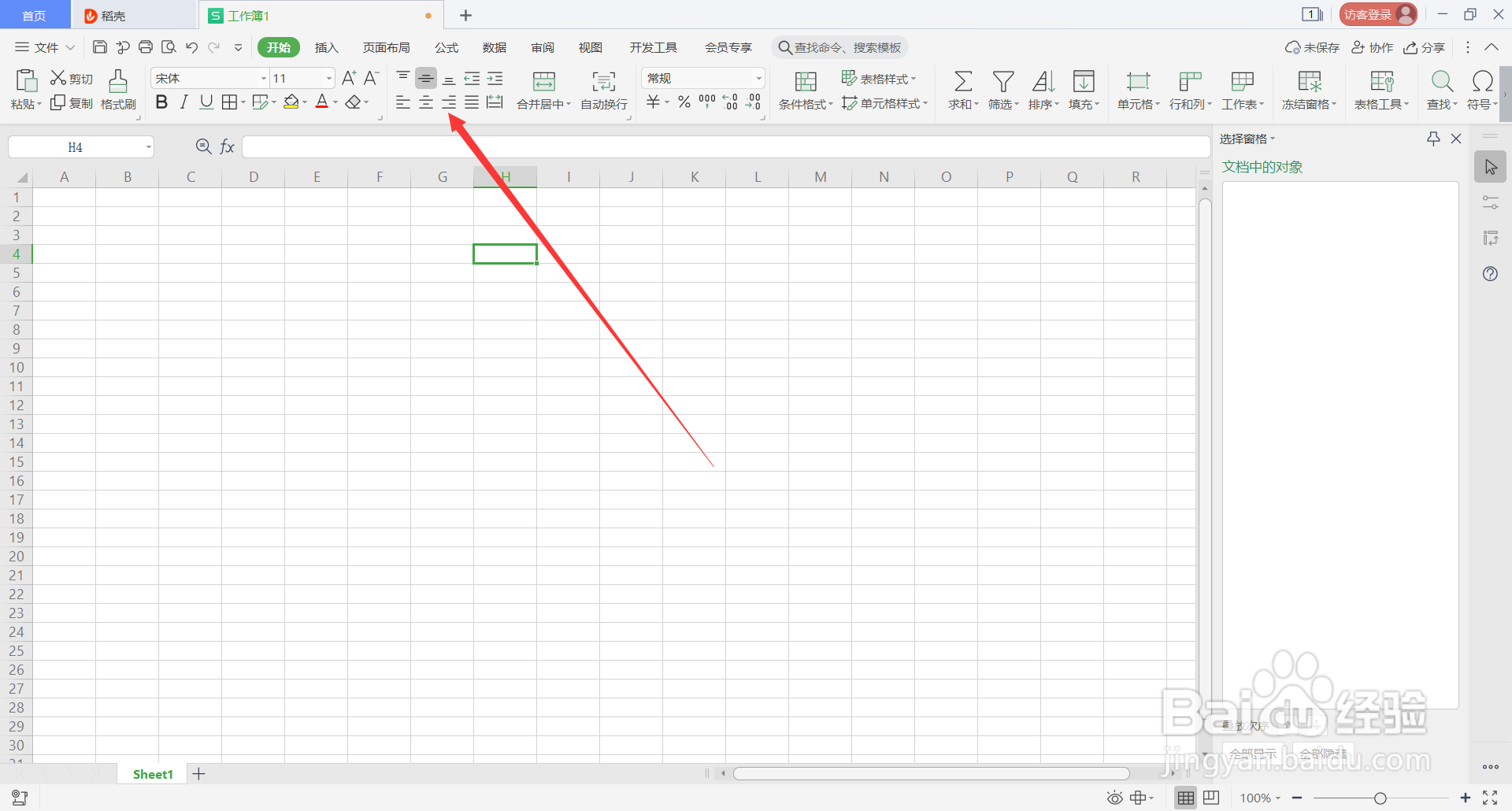Image resolution: width=1512 pixels, height=811 pixels.
Task: Open the font size dropdown
Action: click(329, 78)
